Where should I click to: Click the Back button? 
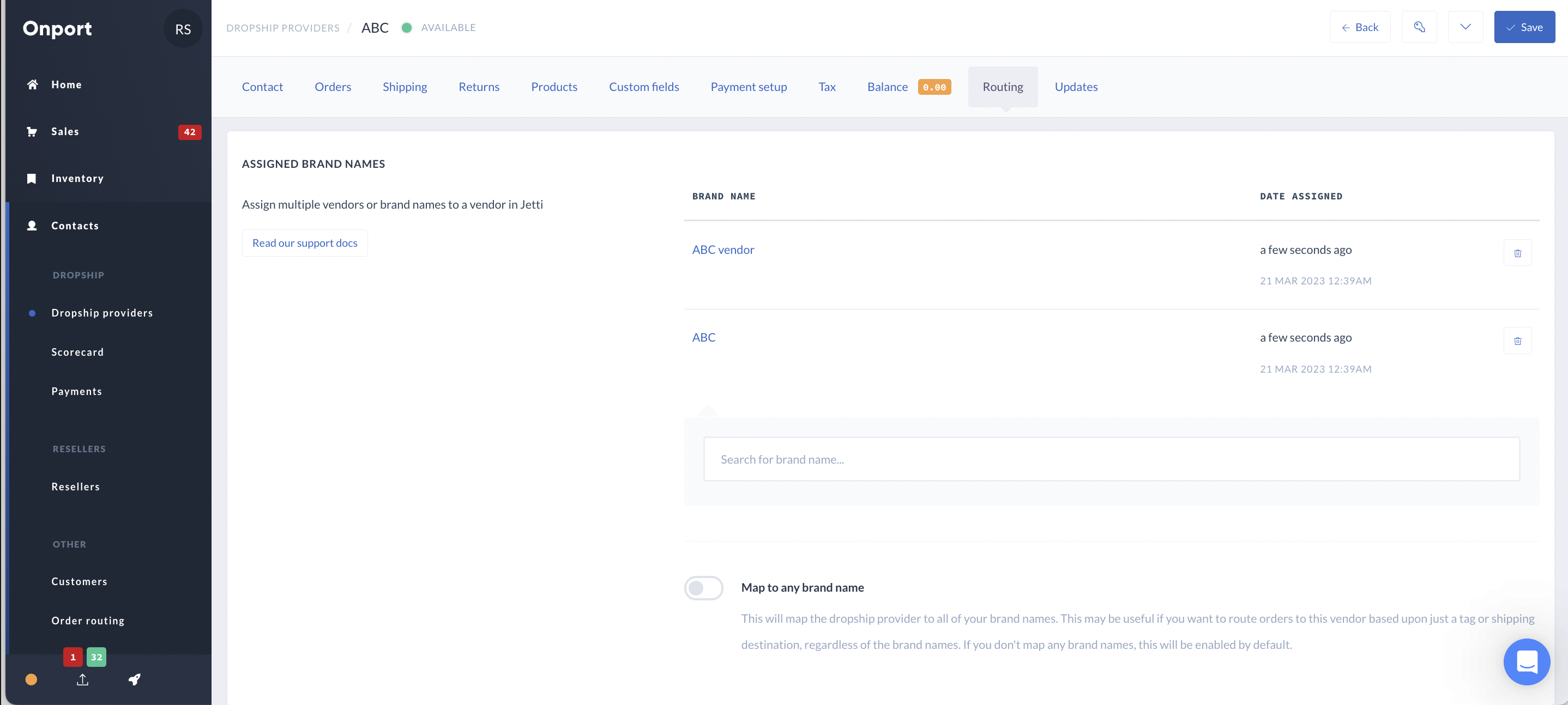click(1360, 27)
